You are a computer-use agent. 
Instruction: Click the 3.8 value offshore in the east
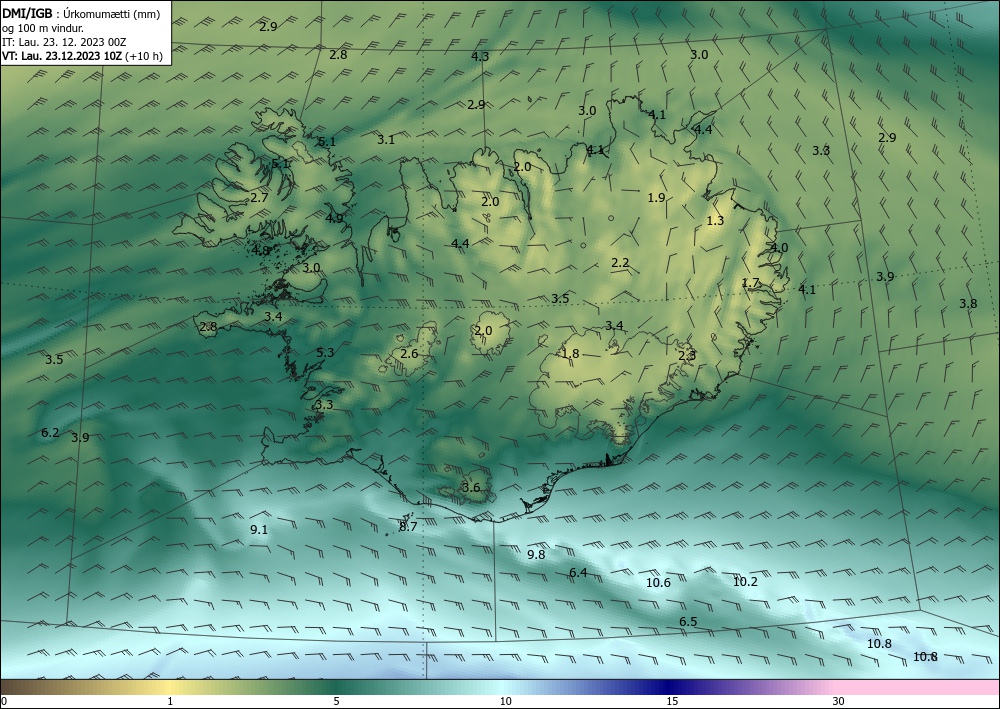click(x=968, y=303)
